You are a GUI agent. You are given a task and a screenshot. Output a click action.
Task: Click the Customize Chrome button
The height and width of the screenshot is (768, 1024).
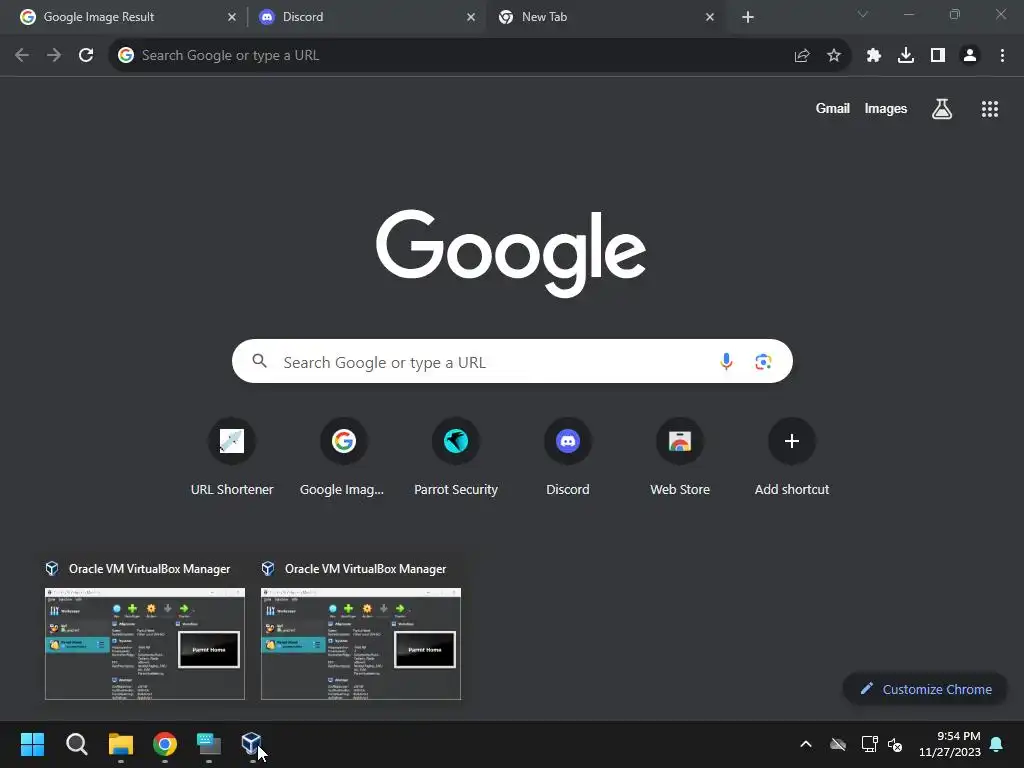[925, 689]
